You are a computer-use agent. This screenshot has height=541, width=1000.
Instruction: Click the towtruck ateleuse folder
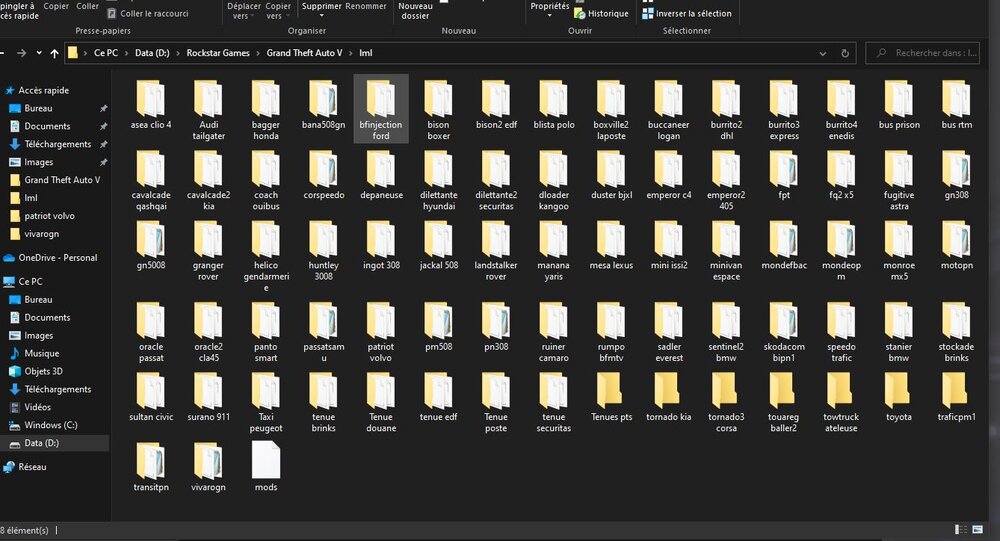coord(841,402)
